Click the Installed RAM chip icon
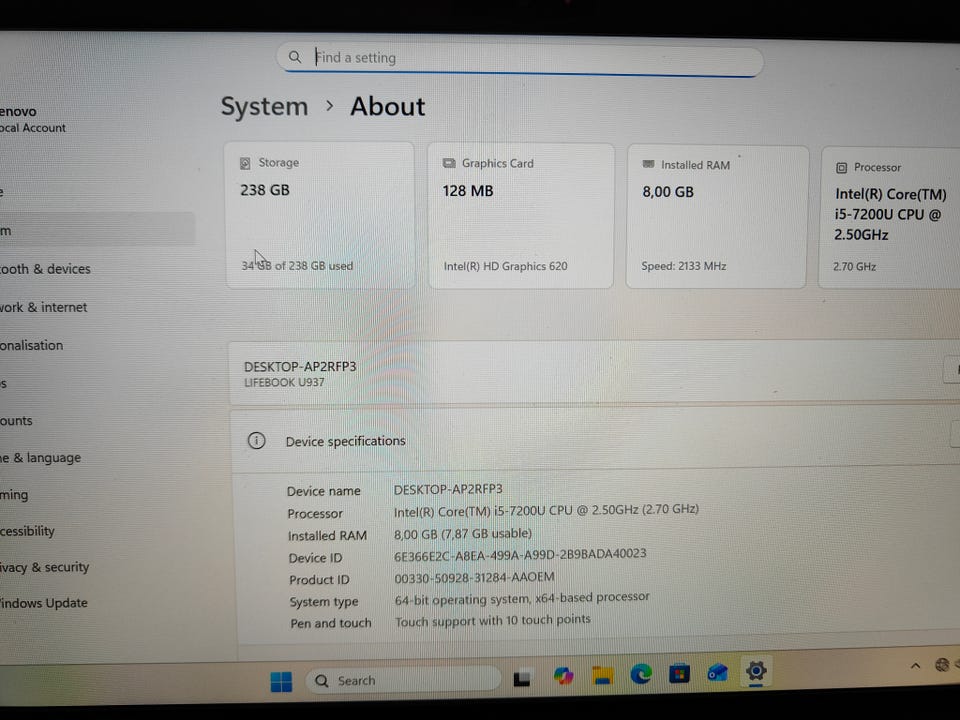Image resolution: width=960 pixels, height=720 pixels. 648,164
